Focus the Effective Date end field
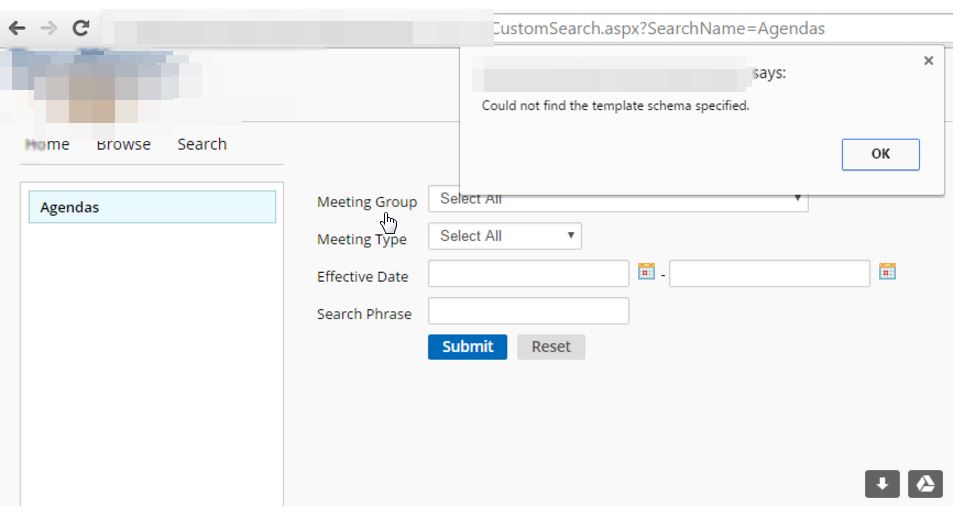The height and width of the screenshot is (517, 969). click(x=769, y=274)
